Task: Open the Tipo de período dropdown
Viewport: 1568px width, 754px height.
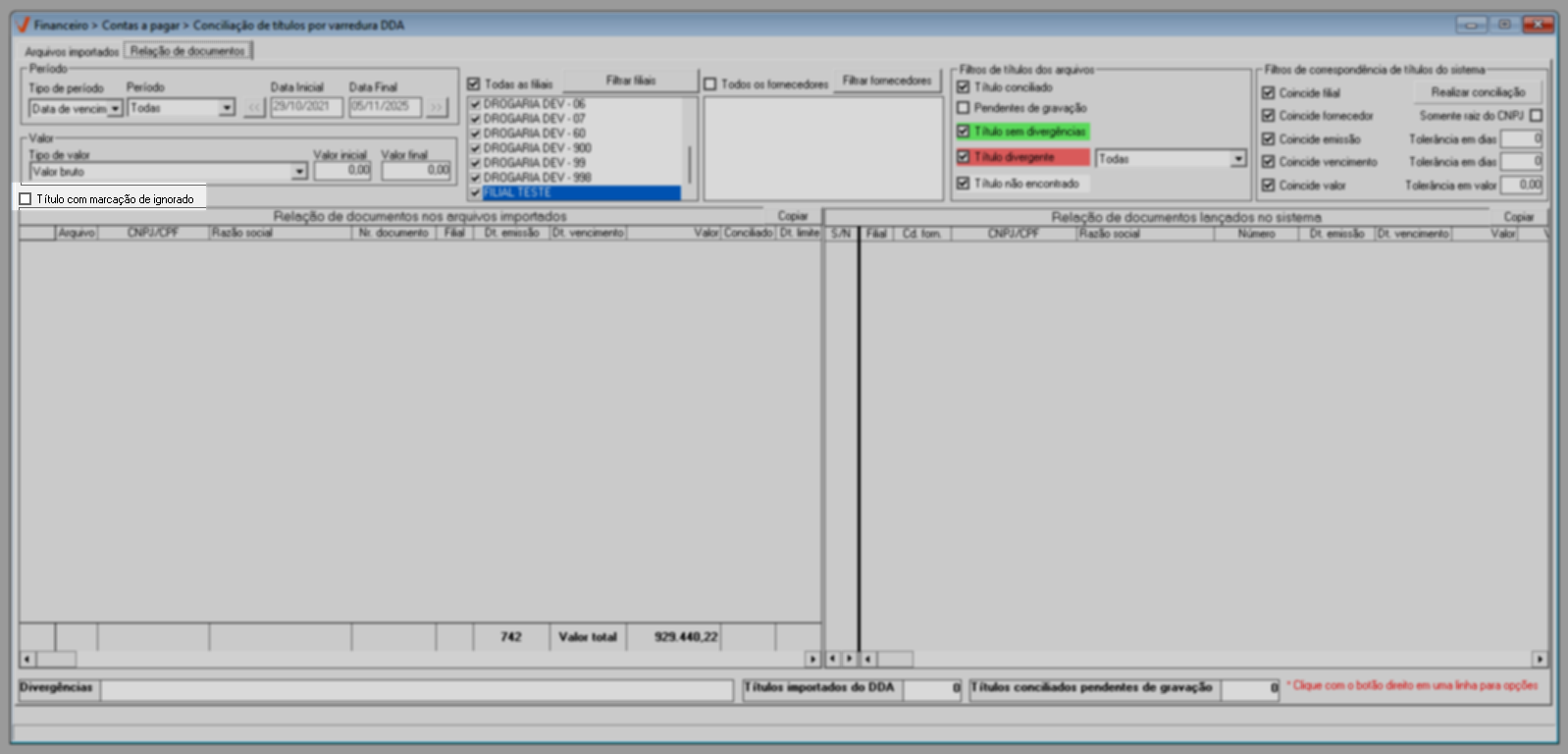Action: pyautogui.click(x=115, y=109)
